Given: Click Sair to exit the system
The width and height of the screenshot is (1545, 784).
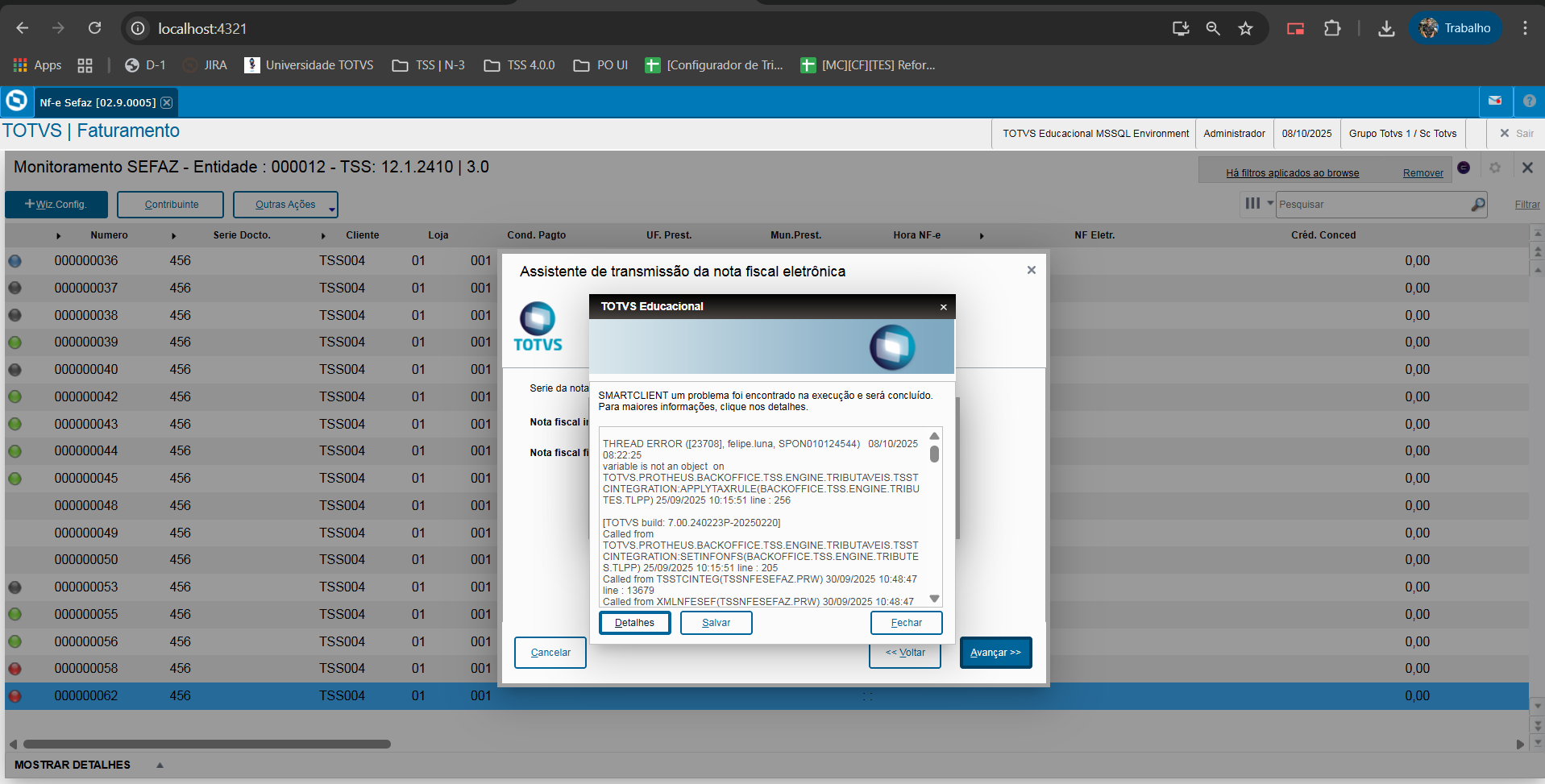Looking at the screenshot, I should pos(1517,134).
